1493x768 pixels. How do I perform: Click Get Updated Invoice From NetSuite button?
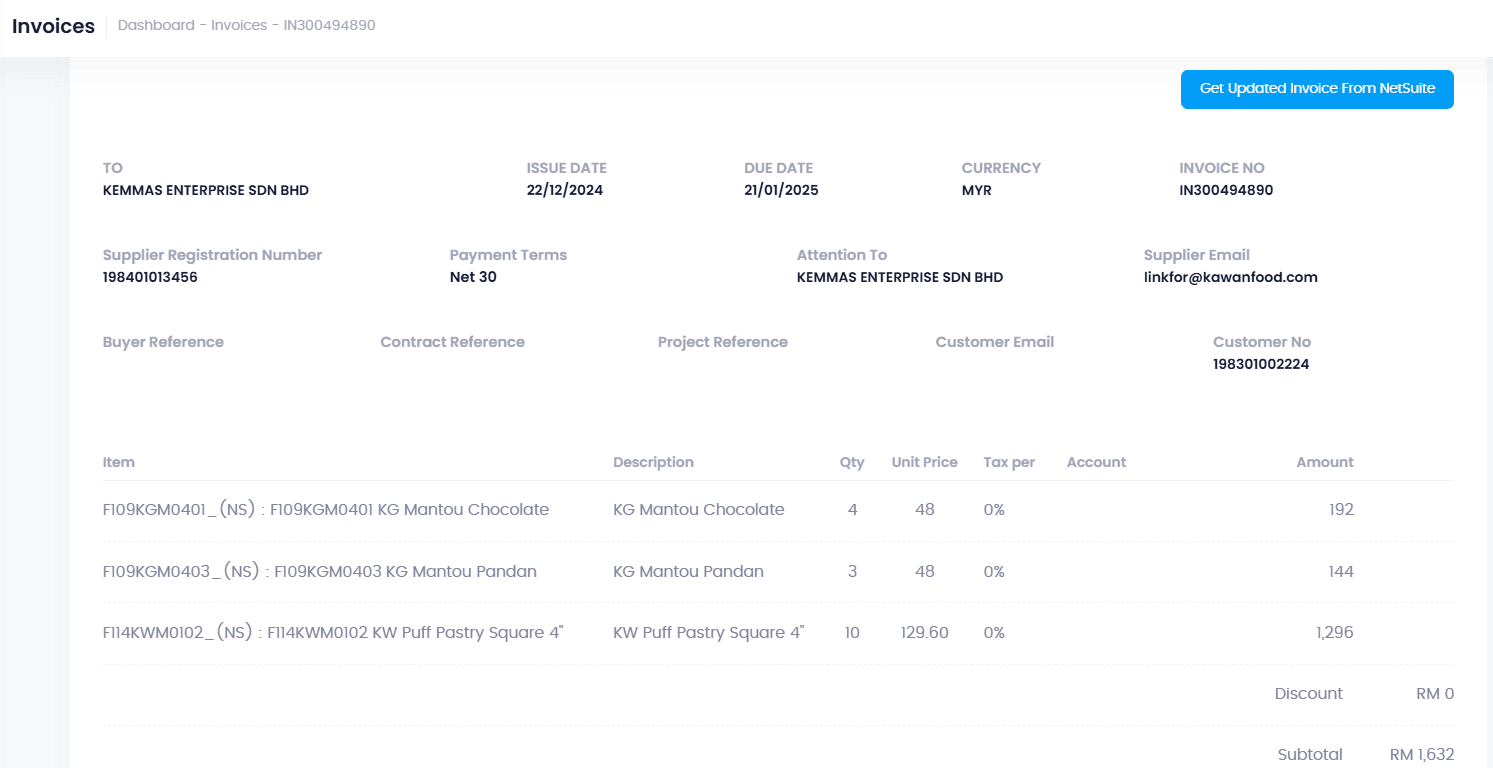coord(1316,89)
